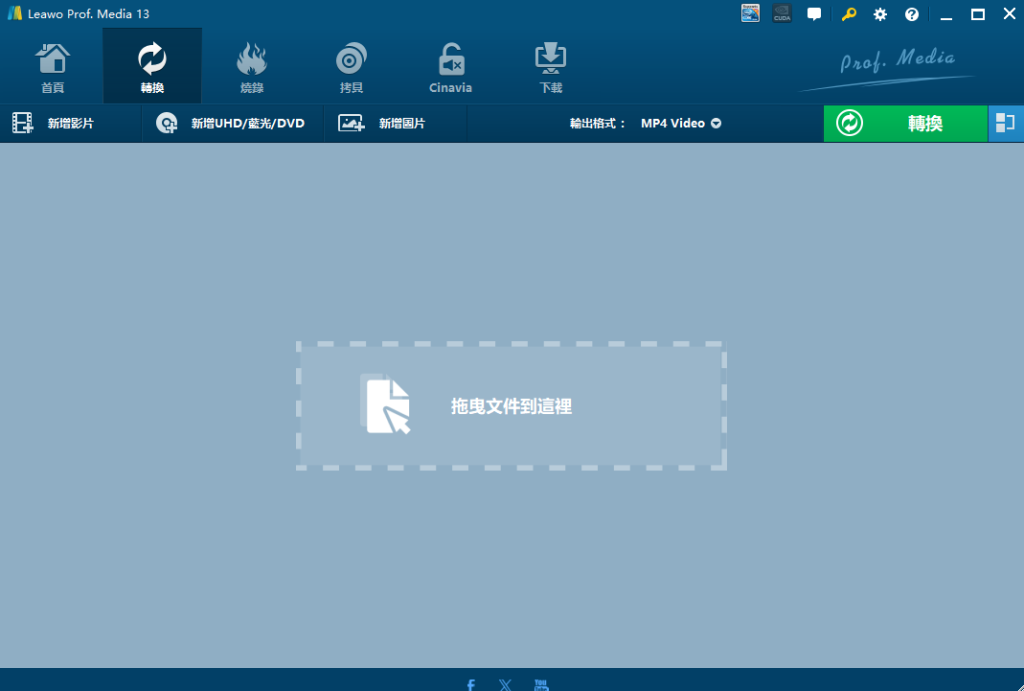Select the 轉換 convert tab
Screen dimensions: 1024x691
(152, 67)
